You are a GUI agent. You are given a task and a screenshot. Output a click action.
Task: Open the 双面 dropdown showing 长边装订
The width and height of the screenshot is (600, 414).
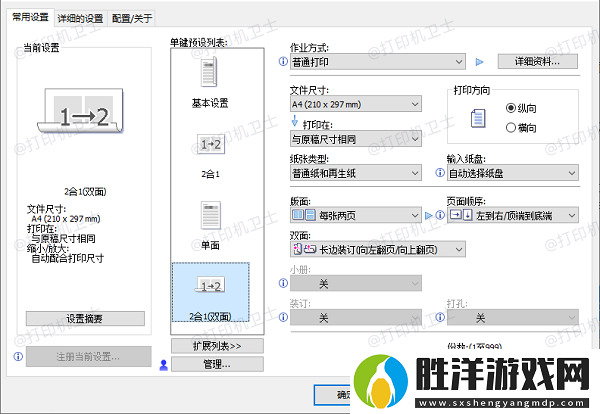[x=378, y=249]
